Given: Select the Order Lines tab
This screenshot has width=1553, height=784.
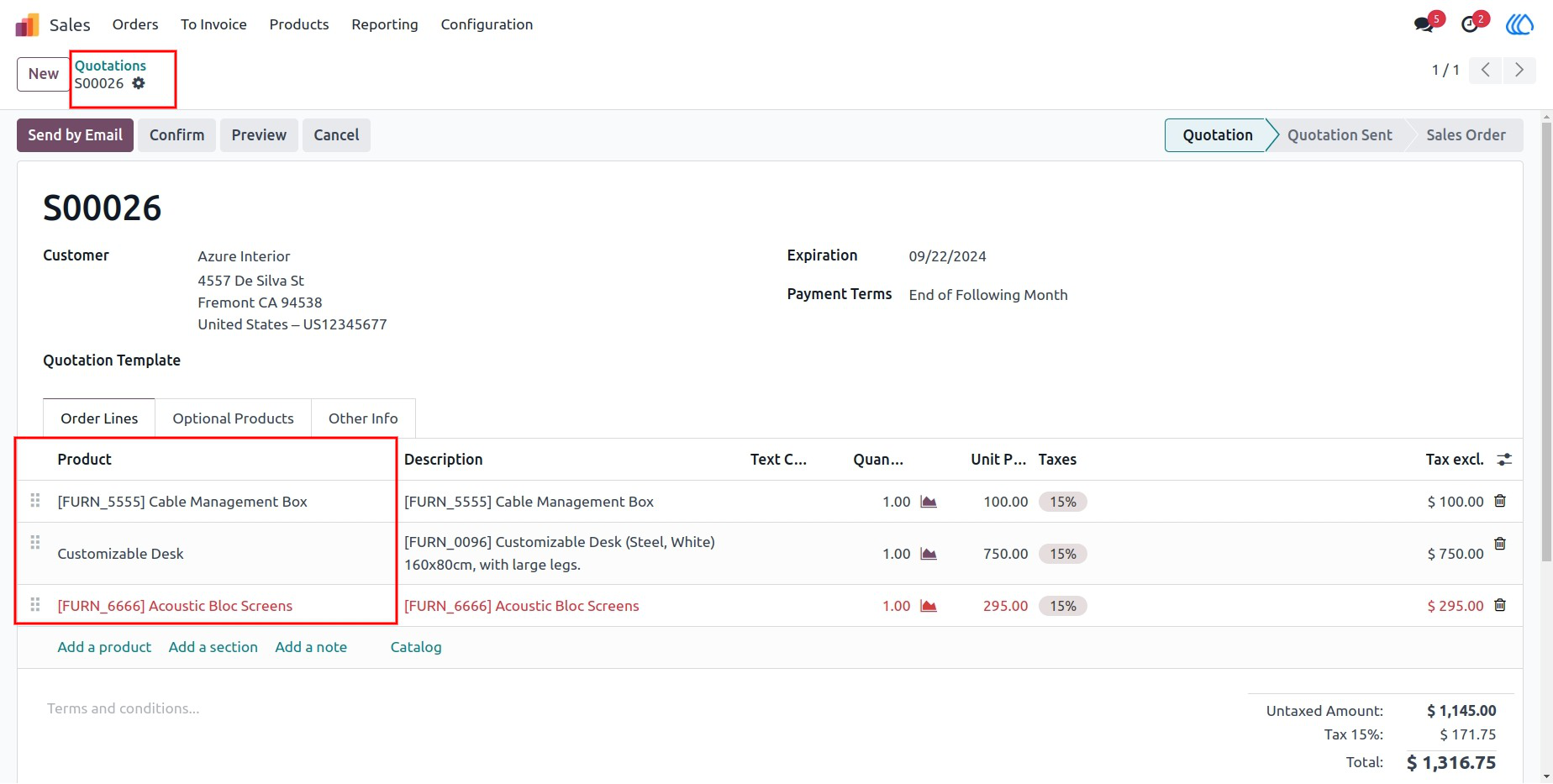Looking at the screenshot, I should [99, 418].
